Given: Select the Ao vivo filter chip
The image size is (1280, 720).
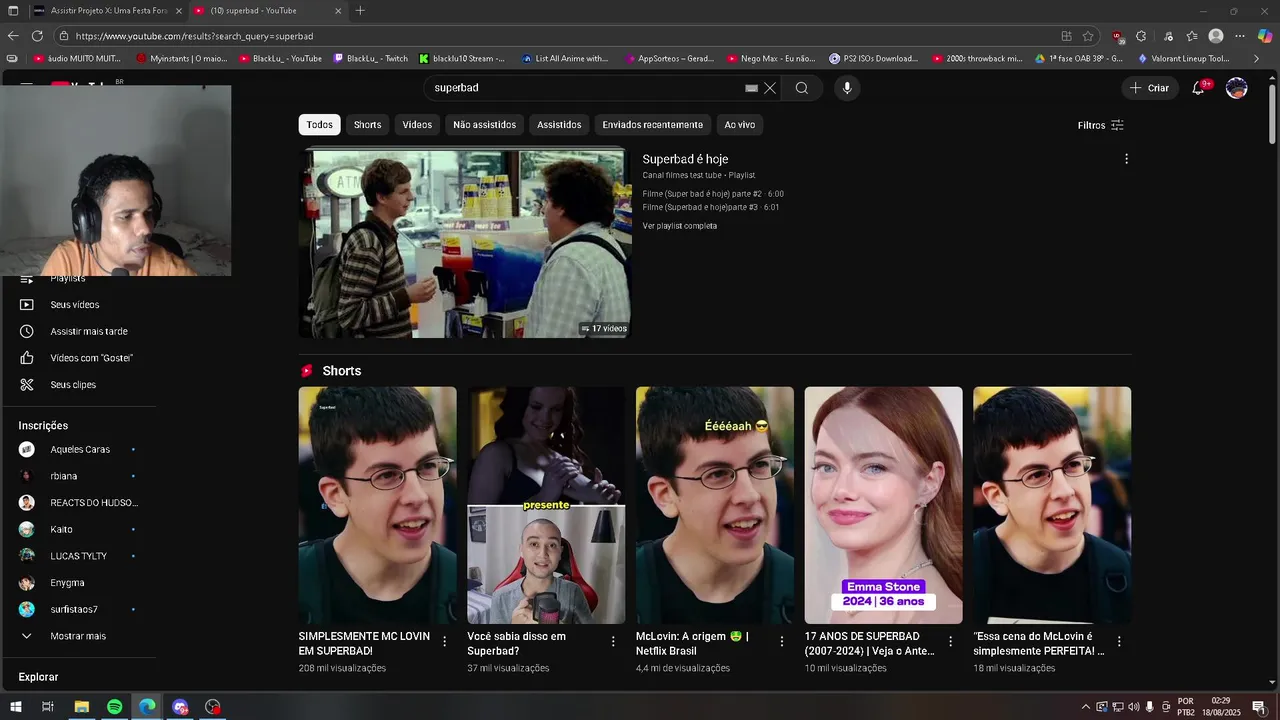Looking at the screenshot, I should coord(740,125).
